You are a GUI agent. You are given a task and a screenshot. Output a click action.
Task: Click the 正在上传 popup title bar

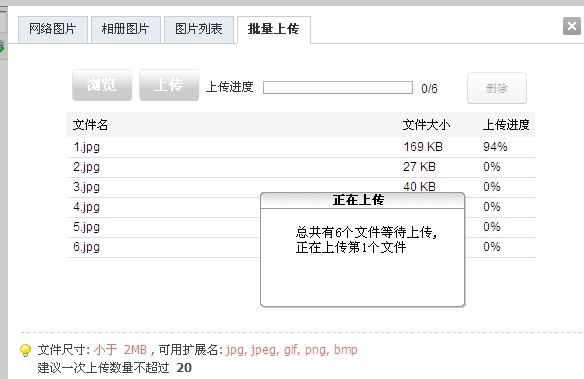(362, 200)
